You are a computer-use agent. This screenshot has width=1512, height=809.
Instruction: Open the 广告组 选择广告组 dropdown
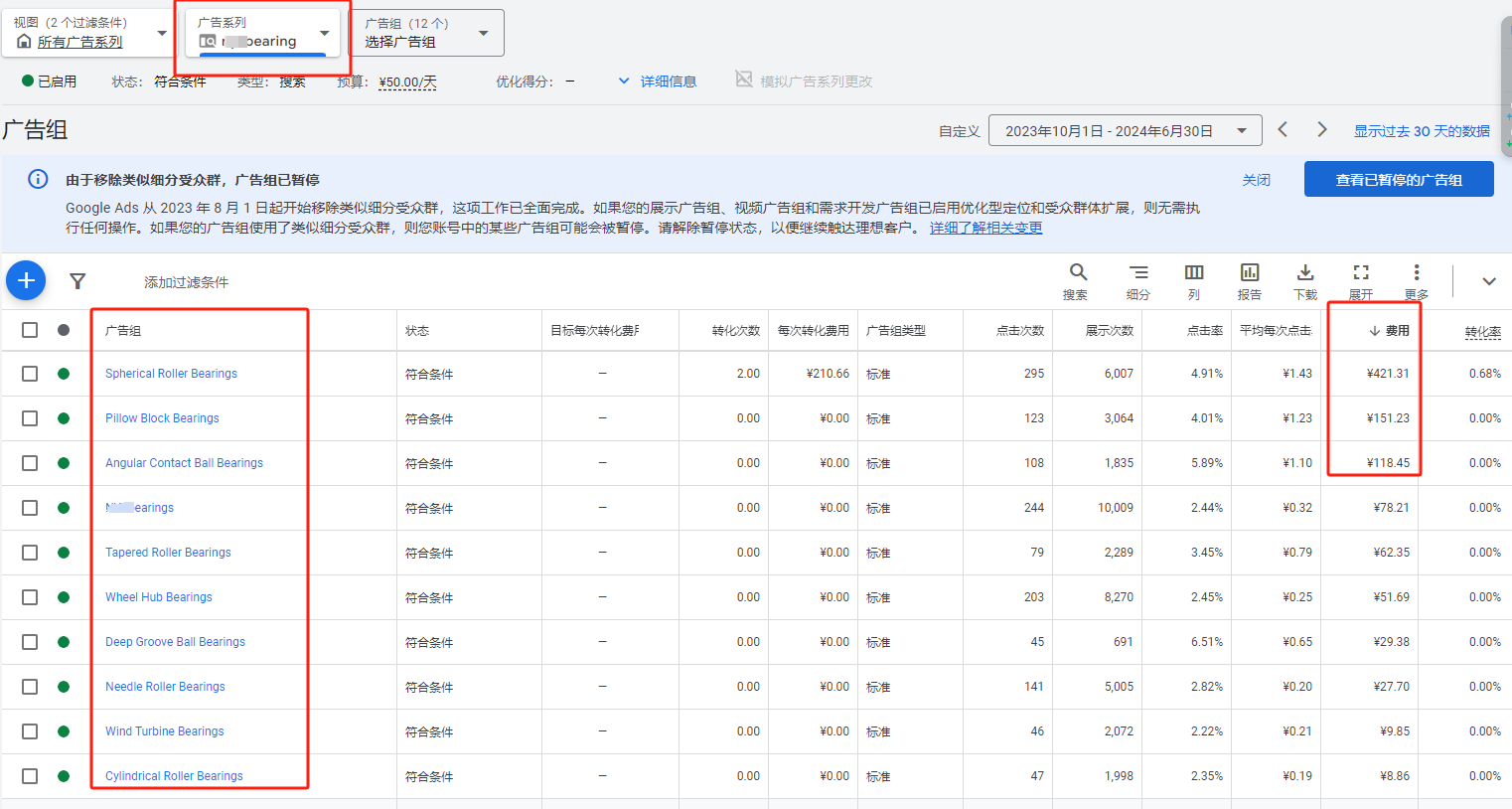click(x=427, y=33)
